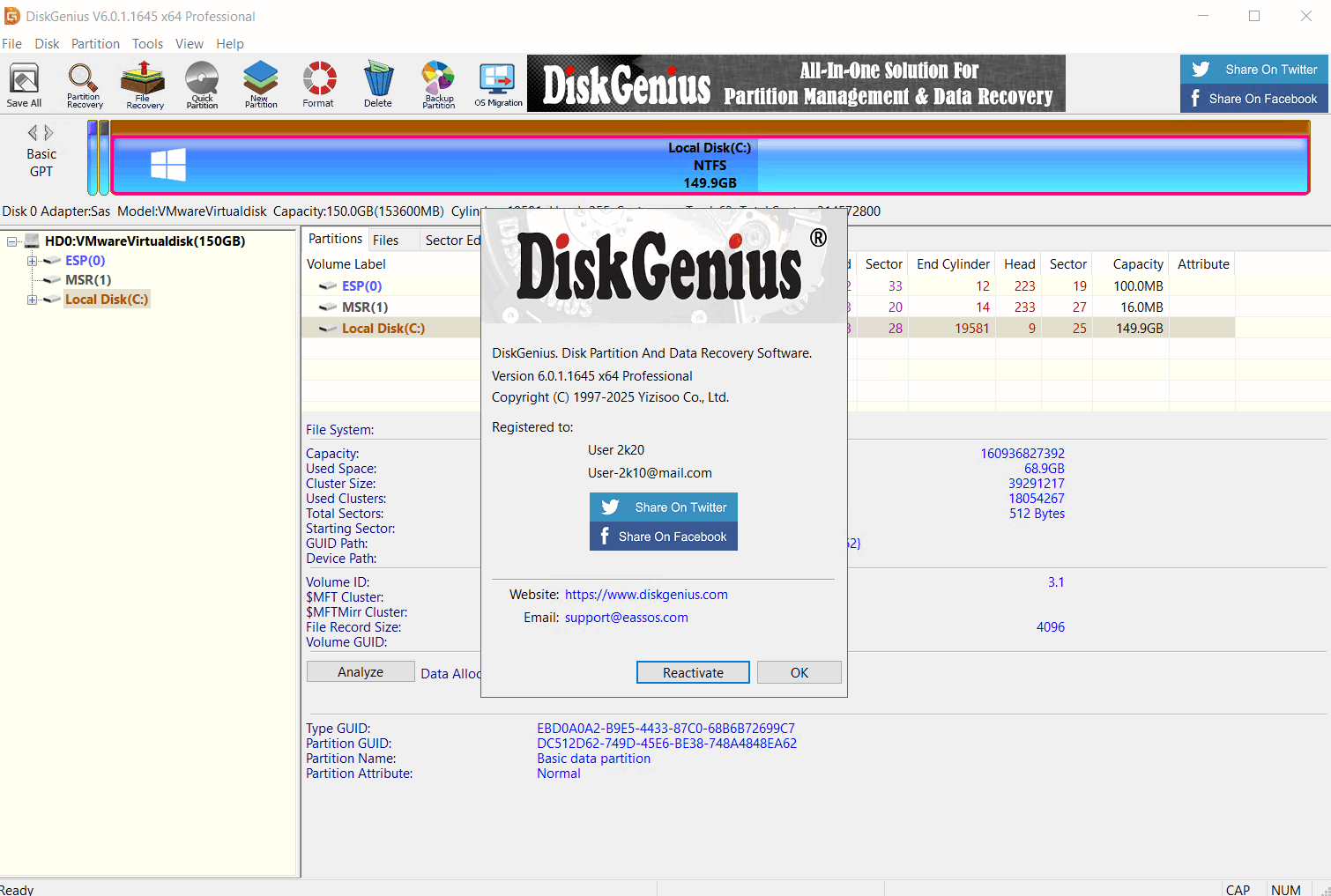This screenshot has height=896, width=1331.
Task: Open the View menu
Action: pos(189,44)
